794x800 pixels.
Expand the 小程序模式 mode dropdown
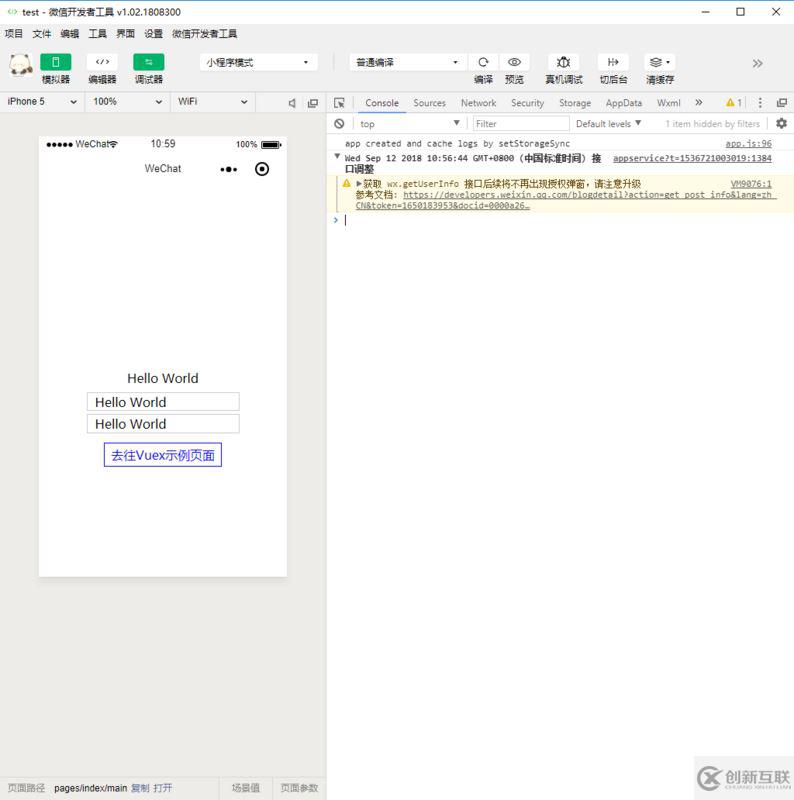(x=259, y=62)
